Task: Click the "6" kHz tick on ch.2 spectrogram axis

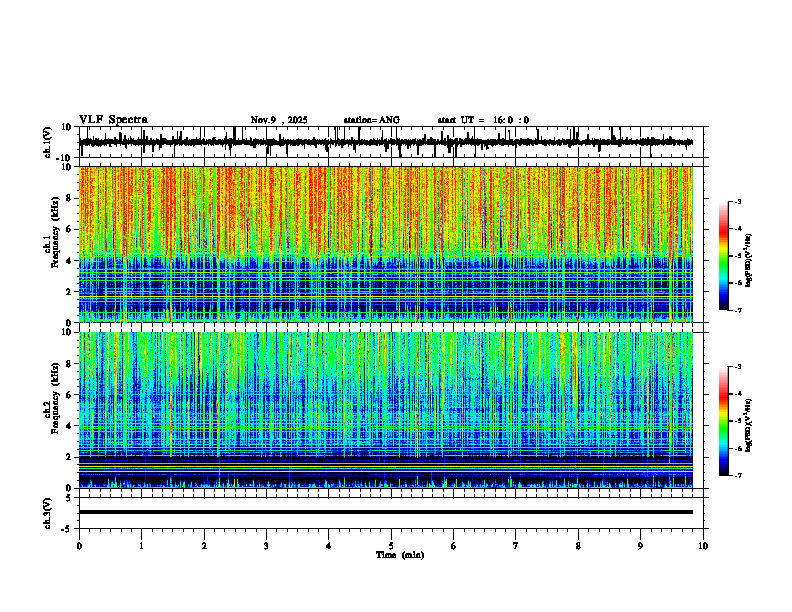Action: click(x=70, y=395)
